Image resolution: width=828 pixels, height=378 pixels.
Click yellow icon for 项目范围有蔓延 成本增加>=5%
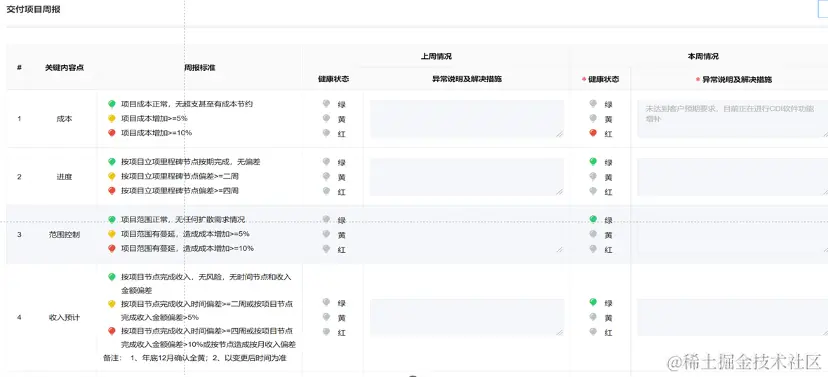tap(111, 233)
